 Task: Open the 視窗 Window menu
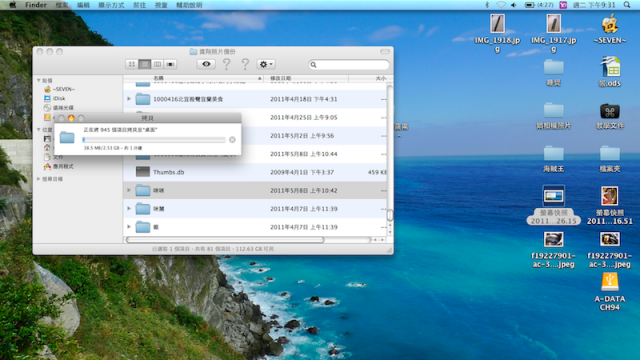tap(161, 5)
